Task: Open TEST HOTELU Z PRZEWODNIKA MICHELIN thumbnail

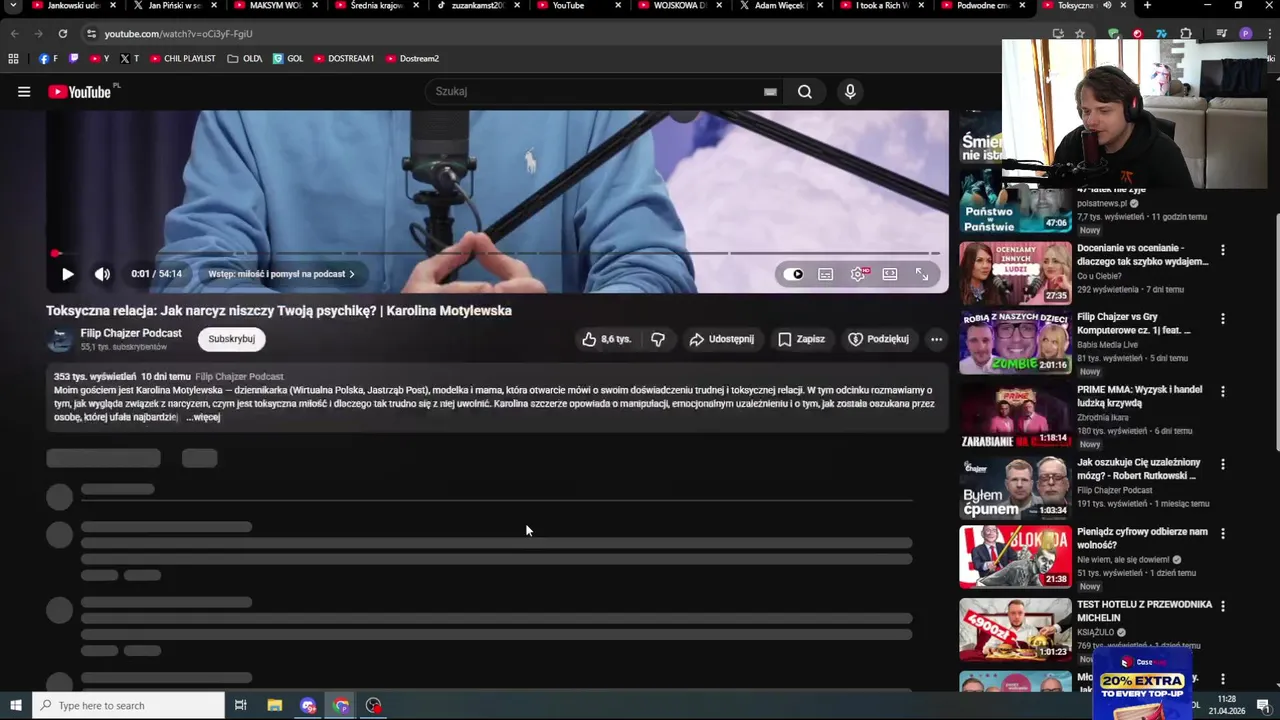Action: point(1015,630)
